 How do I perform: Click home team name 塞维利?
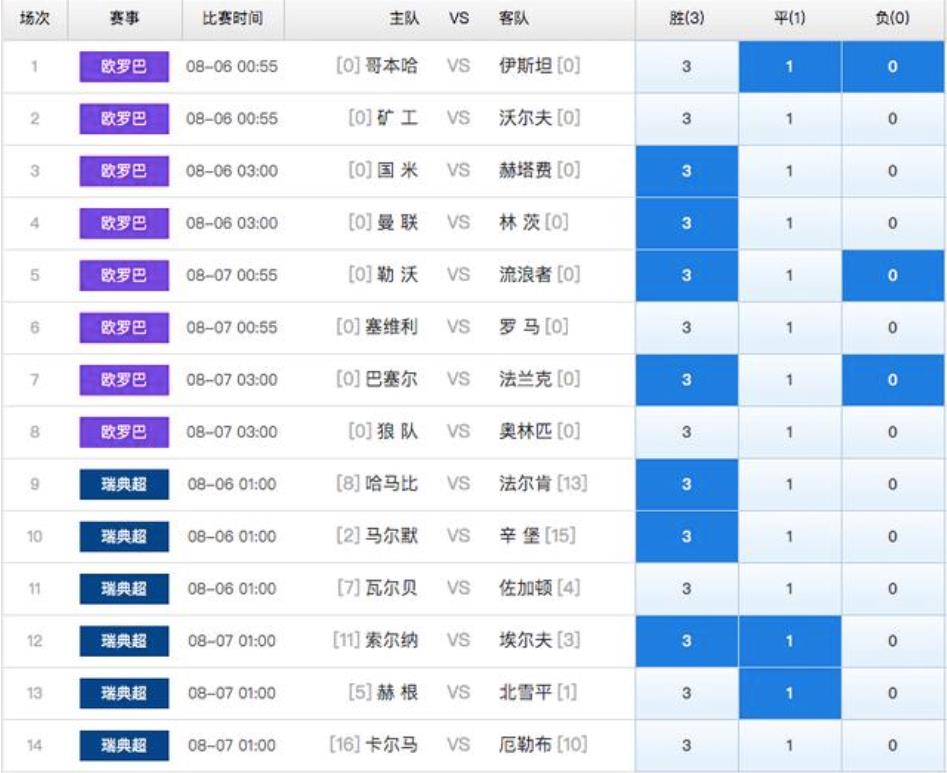[x=391, y=327]
